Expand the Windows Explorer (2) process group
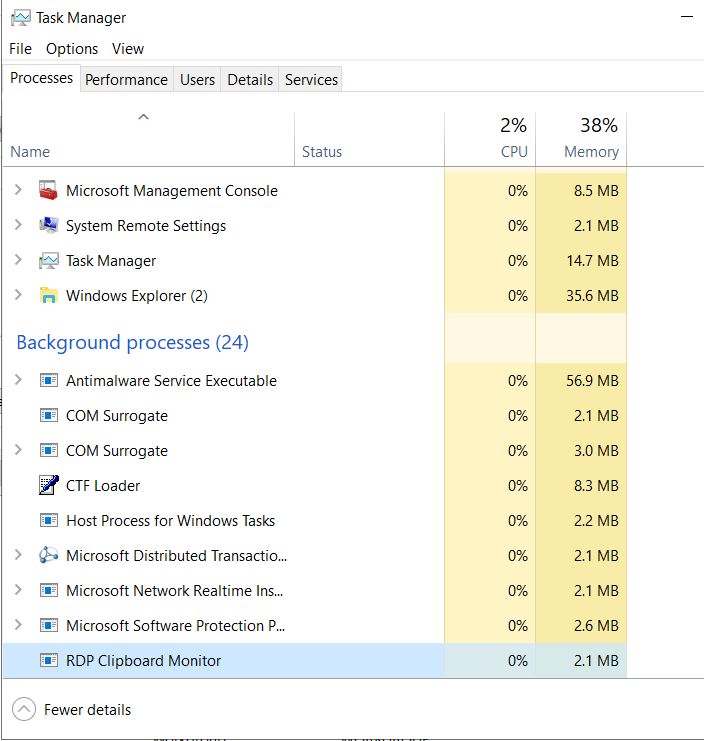704x741 pixels. click(x=18, y=295)
